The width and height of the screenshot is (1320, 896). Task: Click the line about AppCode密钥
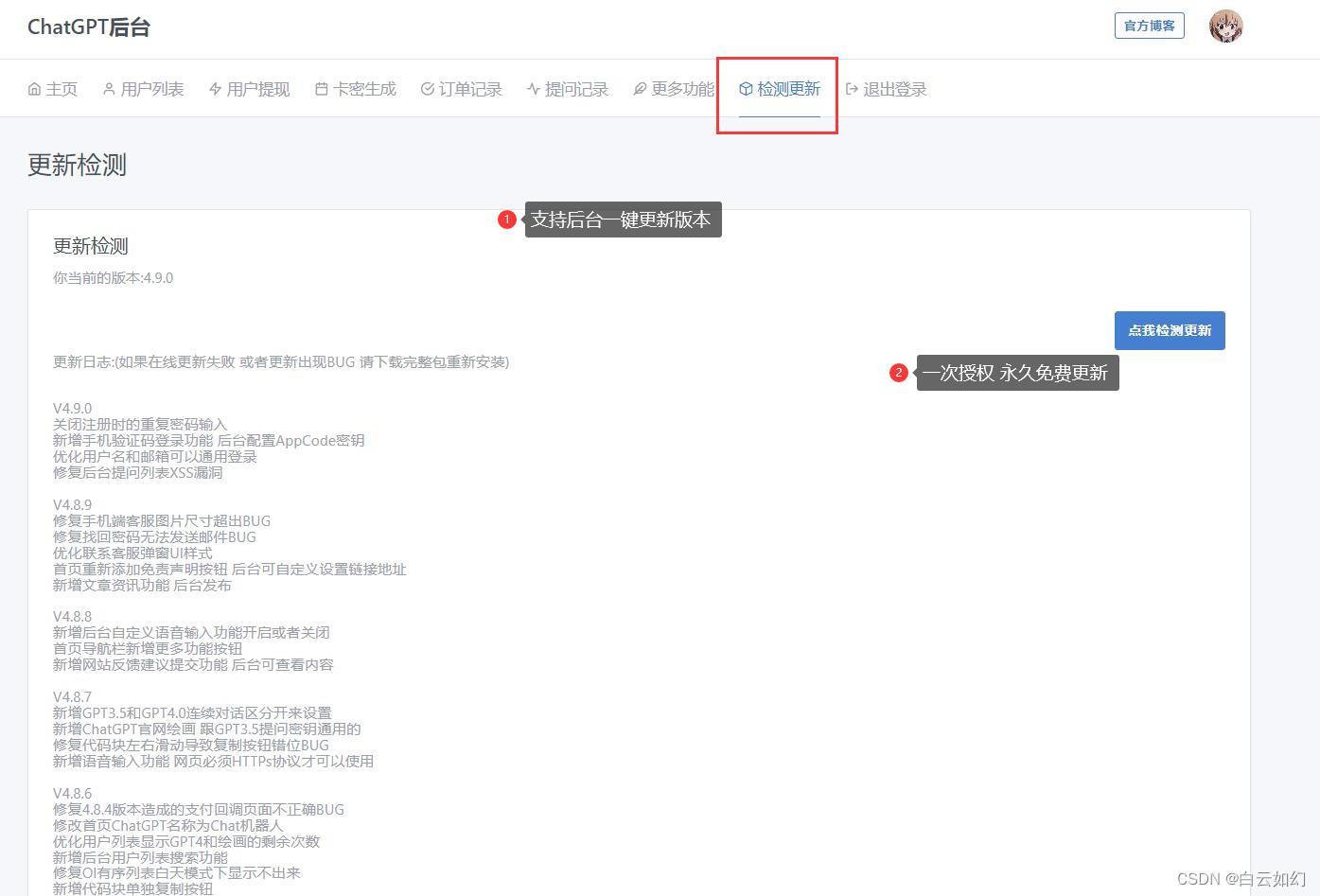[208, 441]
